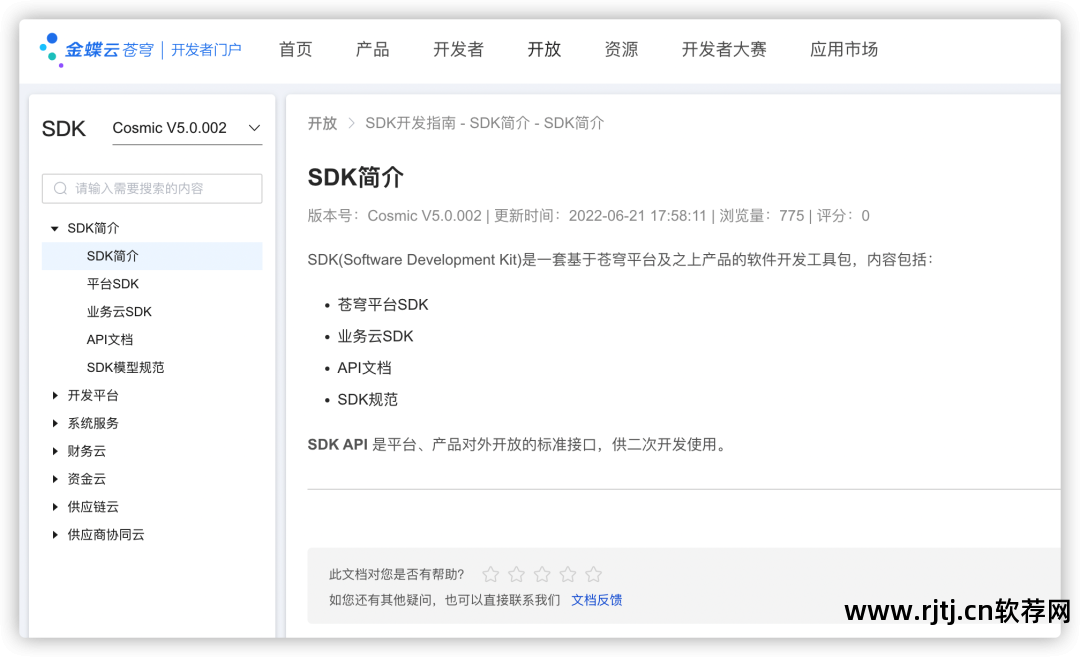Click the 此文档对您是否有帮助 prompt
This screenshot has width=1080, height=657.
397,574
